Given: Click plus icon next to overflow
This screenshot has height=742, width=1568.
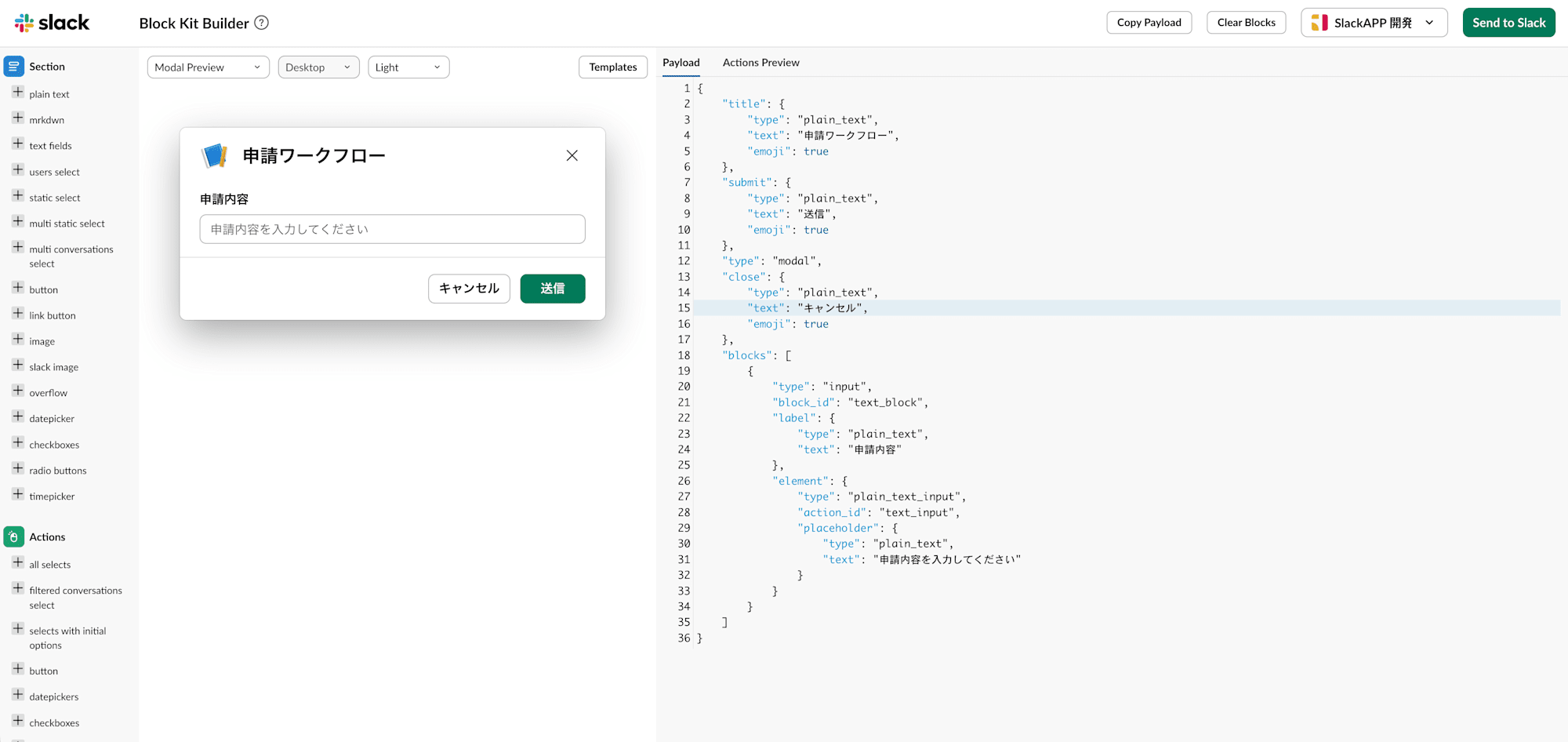Looking at the screenshot, I should (x=18, y=391).
